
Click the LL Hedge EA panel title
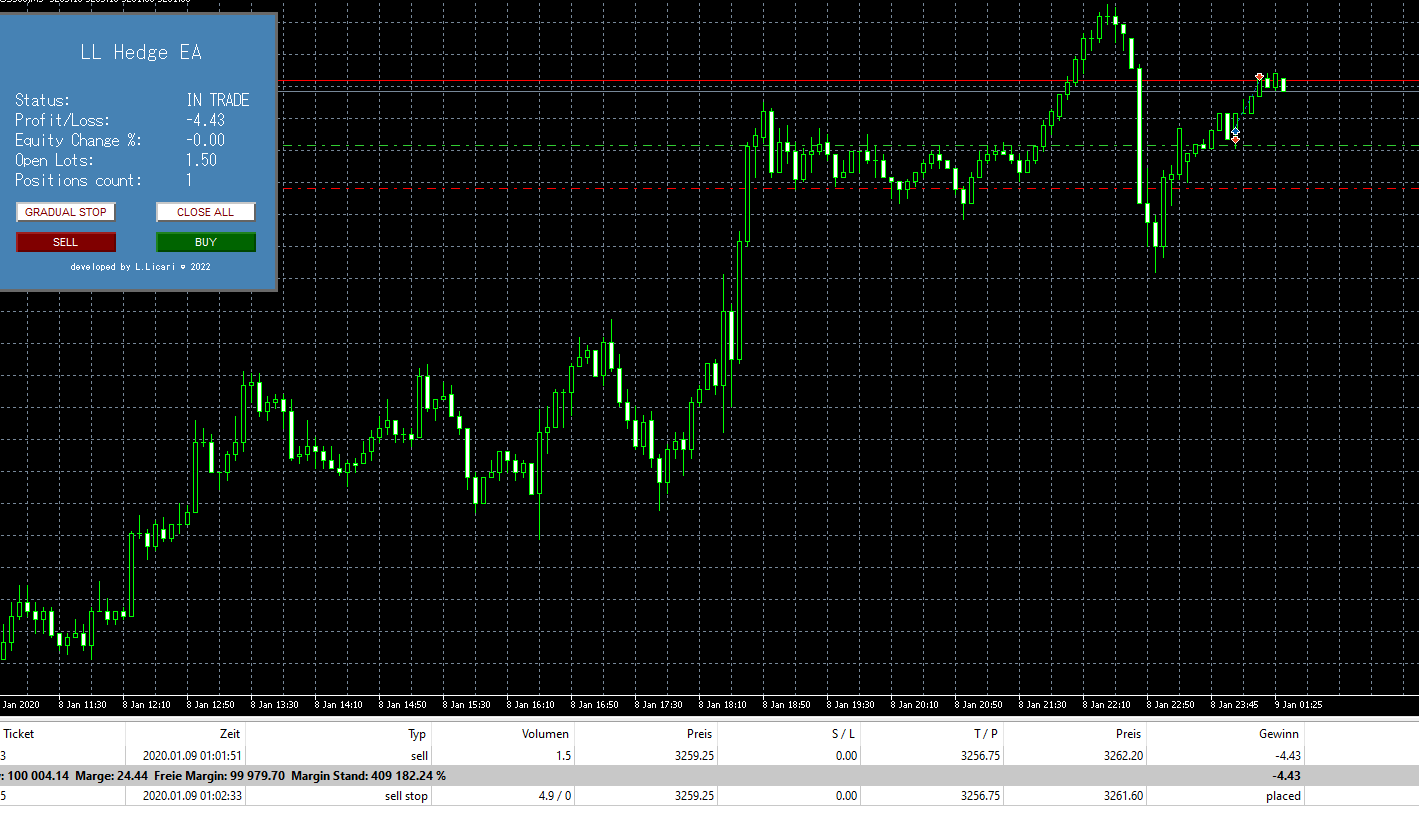[x=141, y=53]
